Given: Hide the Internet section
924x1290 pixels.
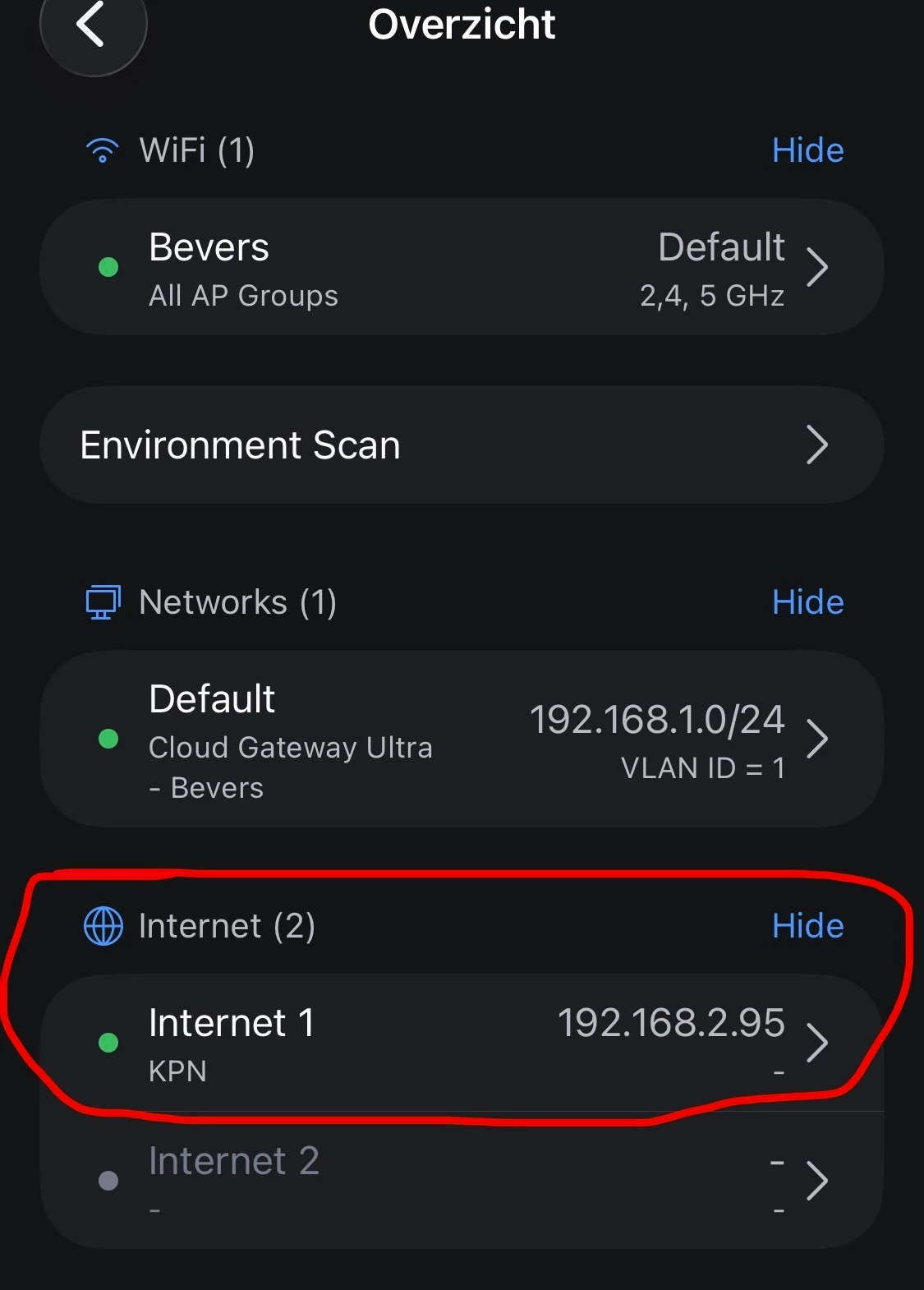Looking at the screenshot, I should point(807,926).
